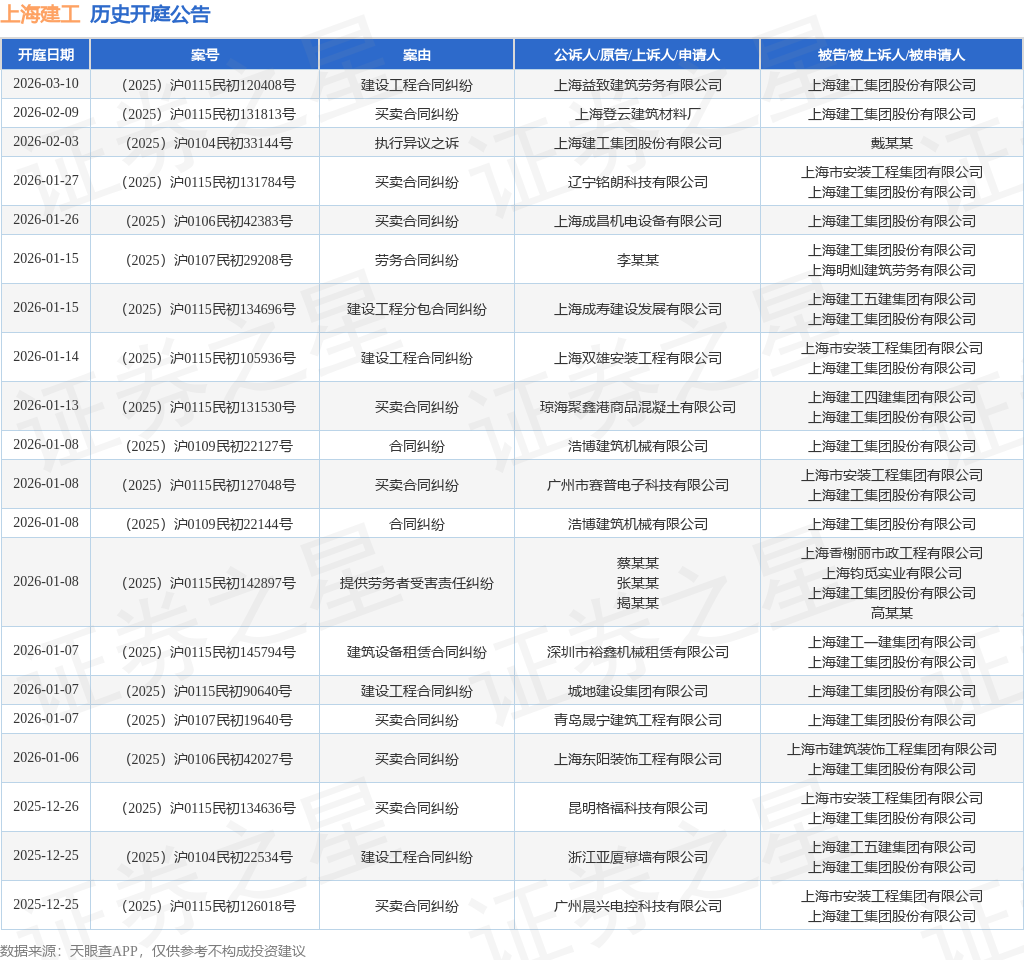This screenshot has height=960, width=1024.
Task: Click plaintiff 广州市赛普电子科技有限公司
Action: pos(638,485)
